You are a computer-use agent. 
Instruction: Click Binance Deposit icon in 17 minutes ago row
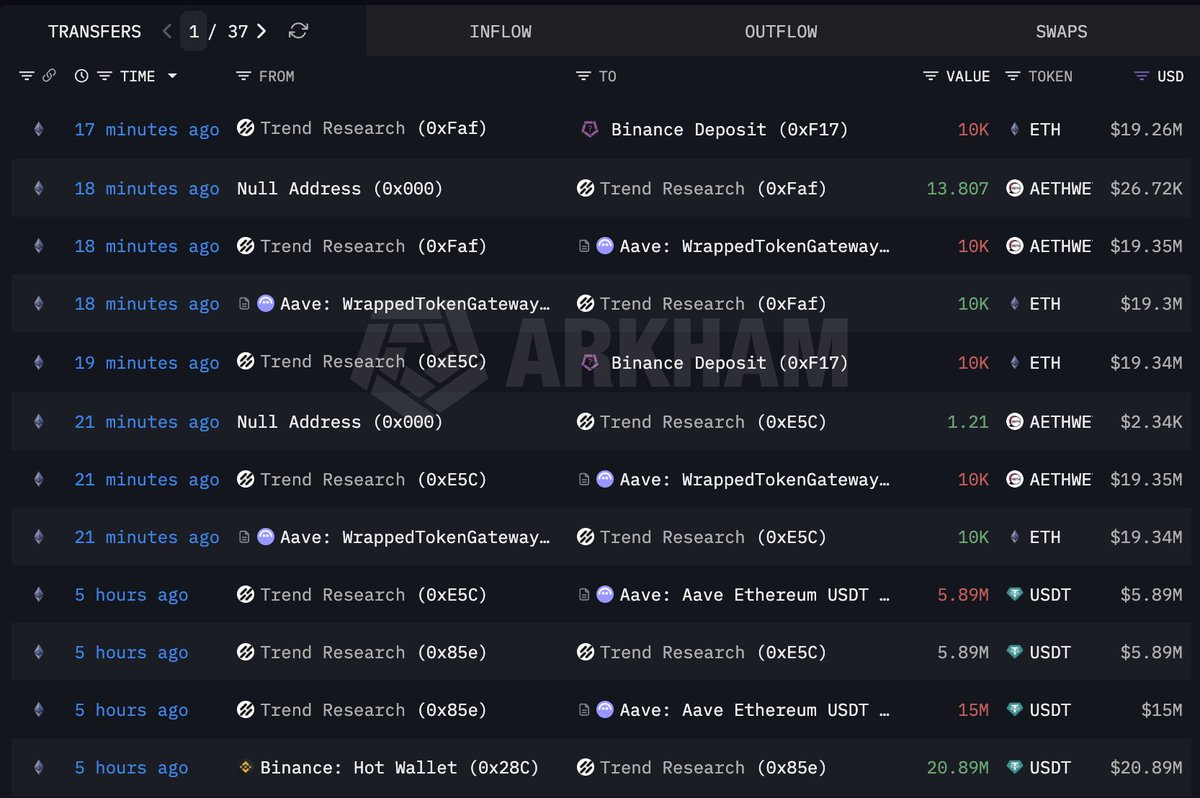590,129
